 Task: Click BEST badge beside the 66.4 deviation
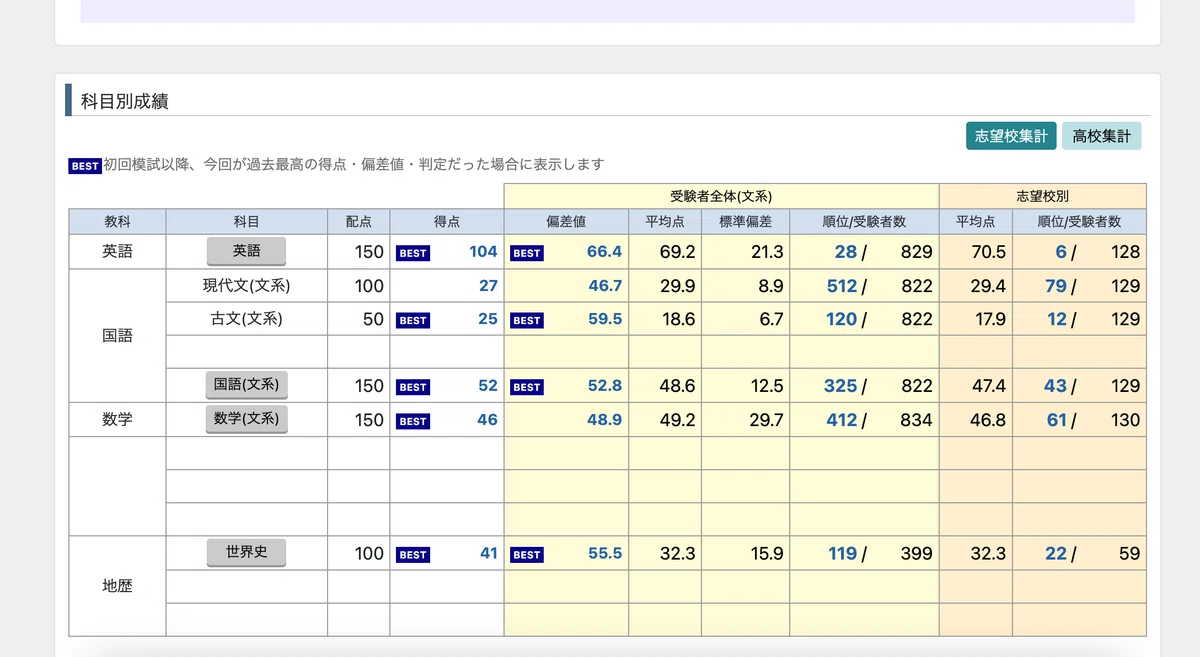527,253
